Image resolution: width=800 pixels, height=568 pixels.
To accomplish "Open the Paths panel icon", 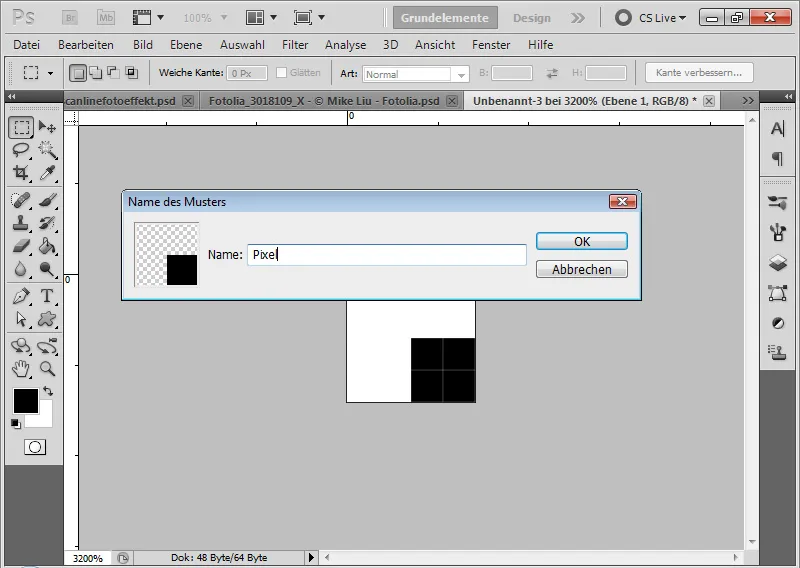I will click(777, 293).
